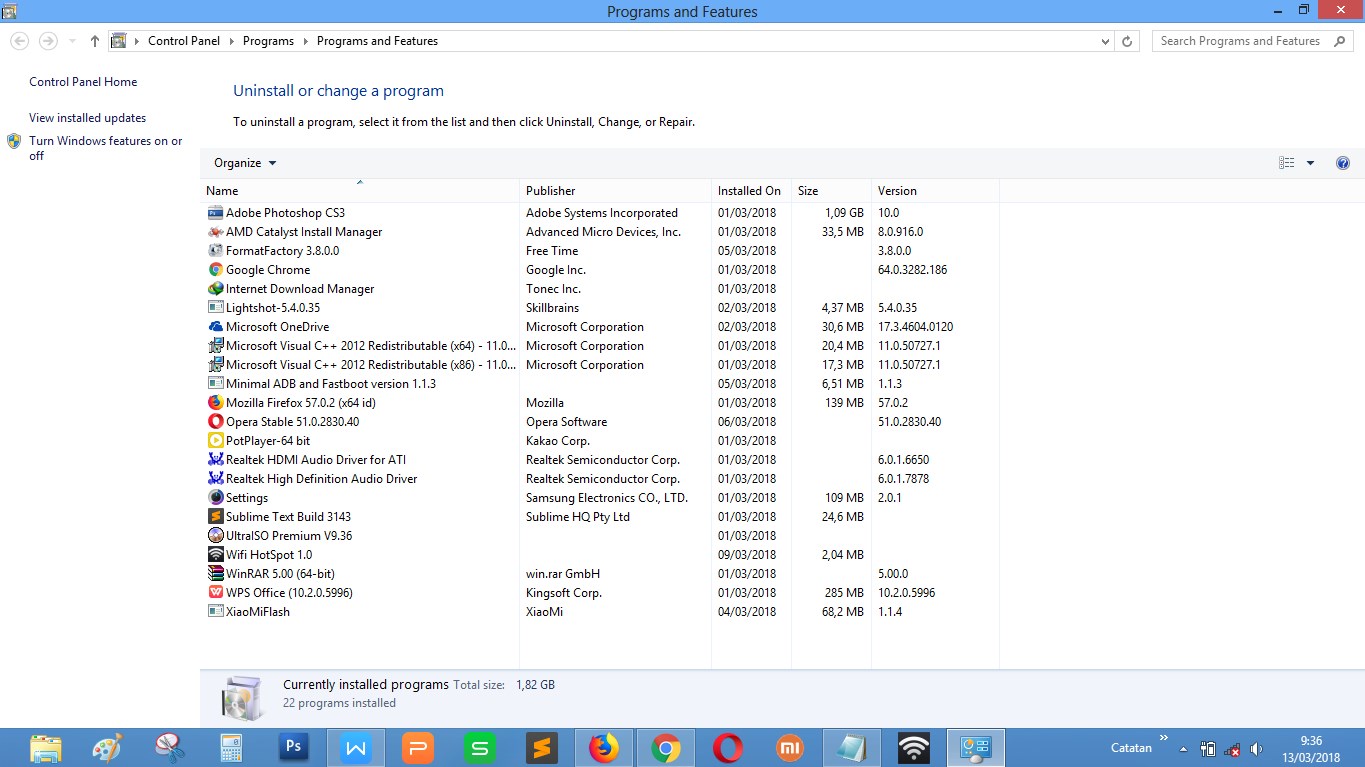The height and width of the screenshot is (767, 1365).
Task: Click the FormatFactory 3.8.0.0 list icon
Action: point(215,251)
